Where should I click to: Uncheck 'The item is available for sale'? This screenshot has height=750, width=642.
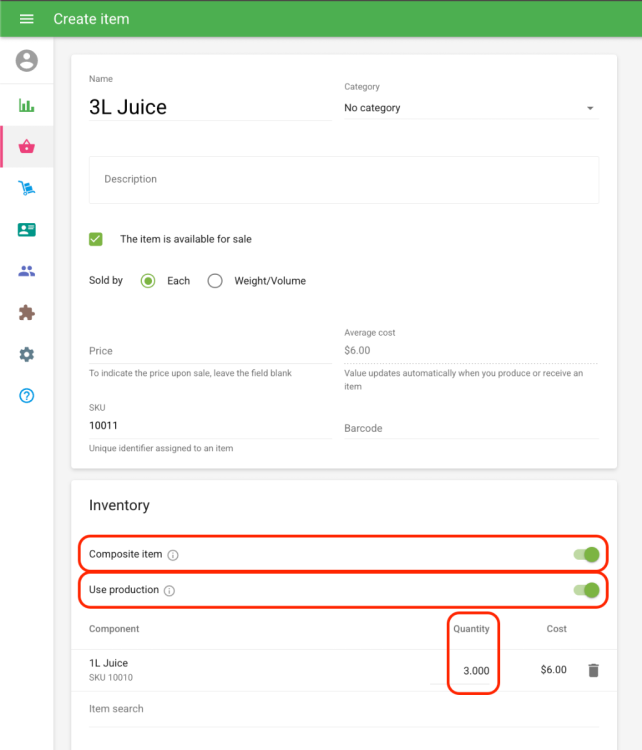96,239
